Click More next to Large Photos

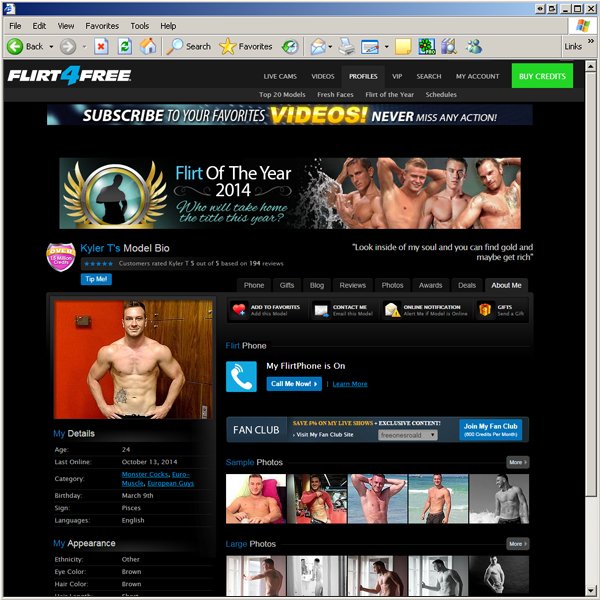click(x=518, y=544)
